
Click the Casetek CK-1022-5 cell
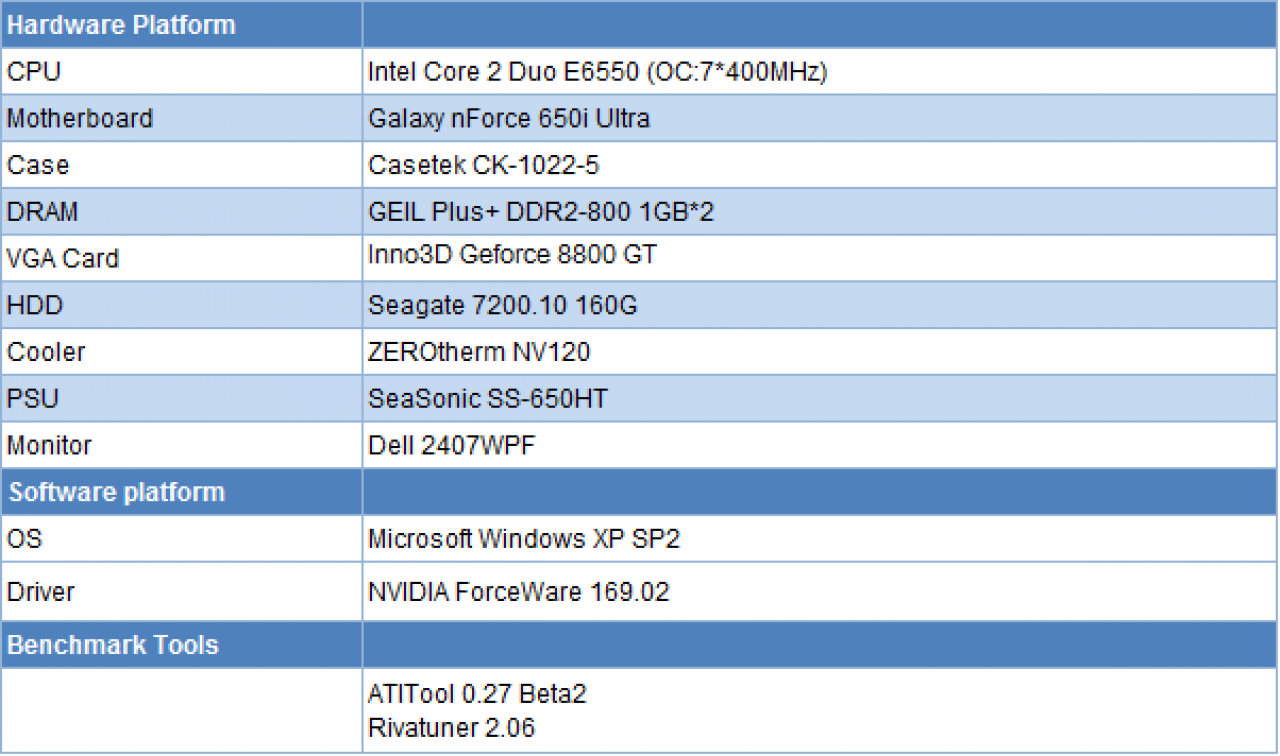coord(819,165)
